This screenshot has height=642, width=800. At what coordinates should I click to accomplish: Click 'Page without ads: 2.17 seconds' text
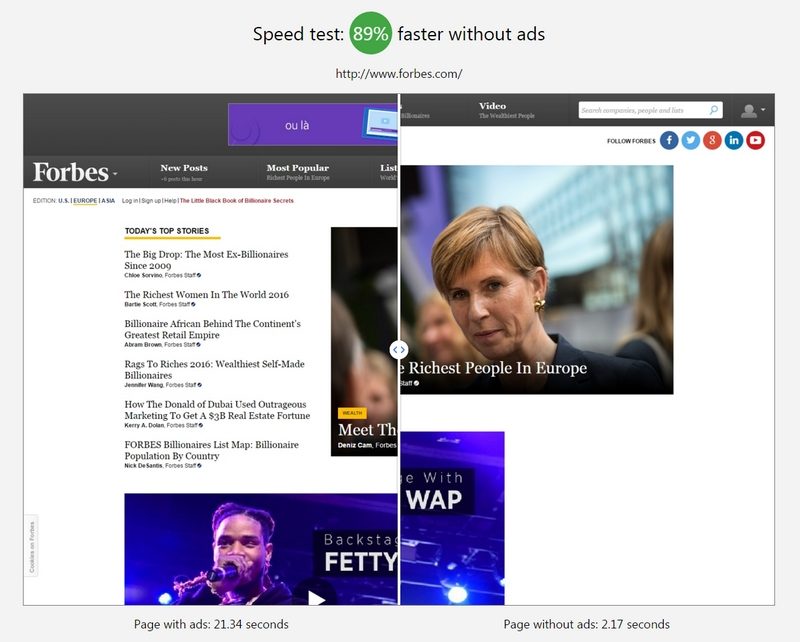click(587, 624)
